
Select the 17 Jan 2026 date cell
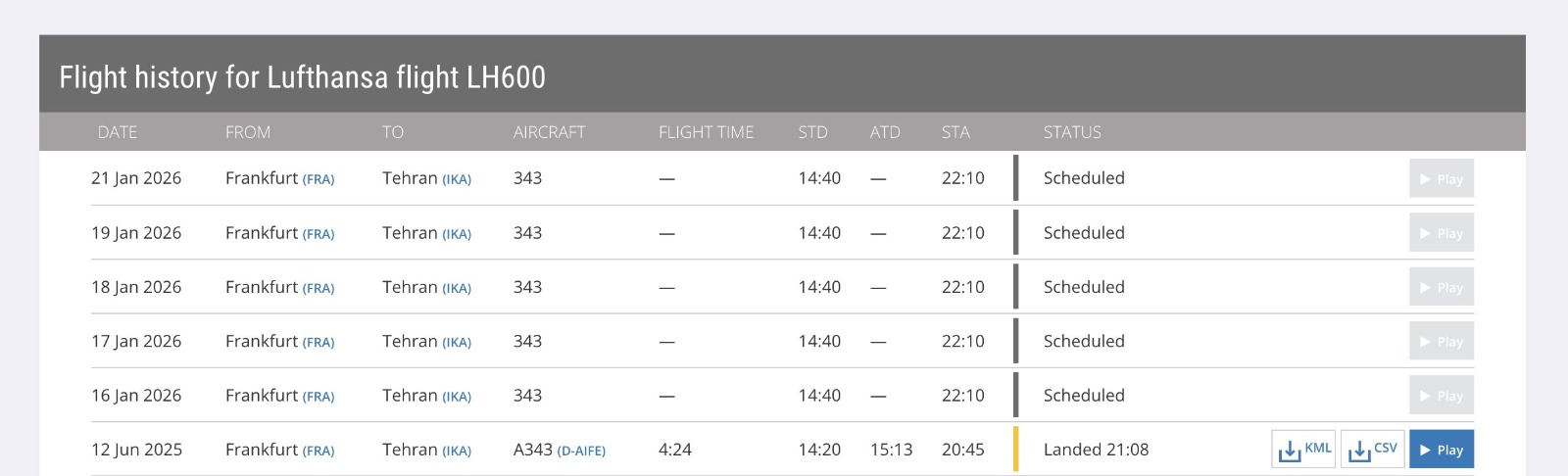tap(136, 342)
